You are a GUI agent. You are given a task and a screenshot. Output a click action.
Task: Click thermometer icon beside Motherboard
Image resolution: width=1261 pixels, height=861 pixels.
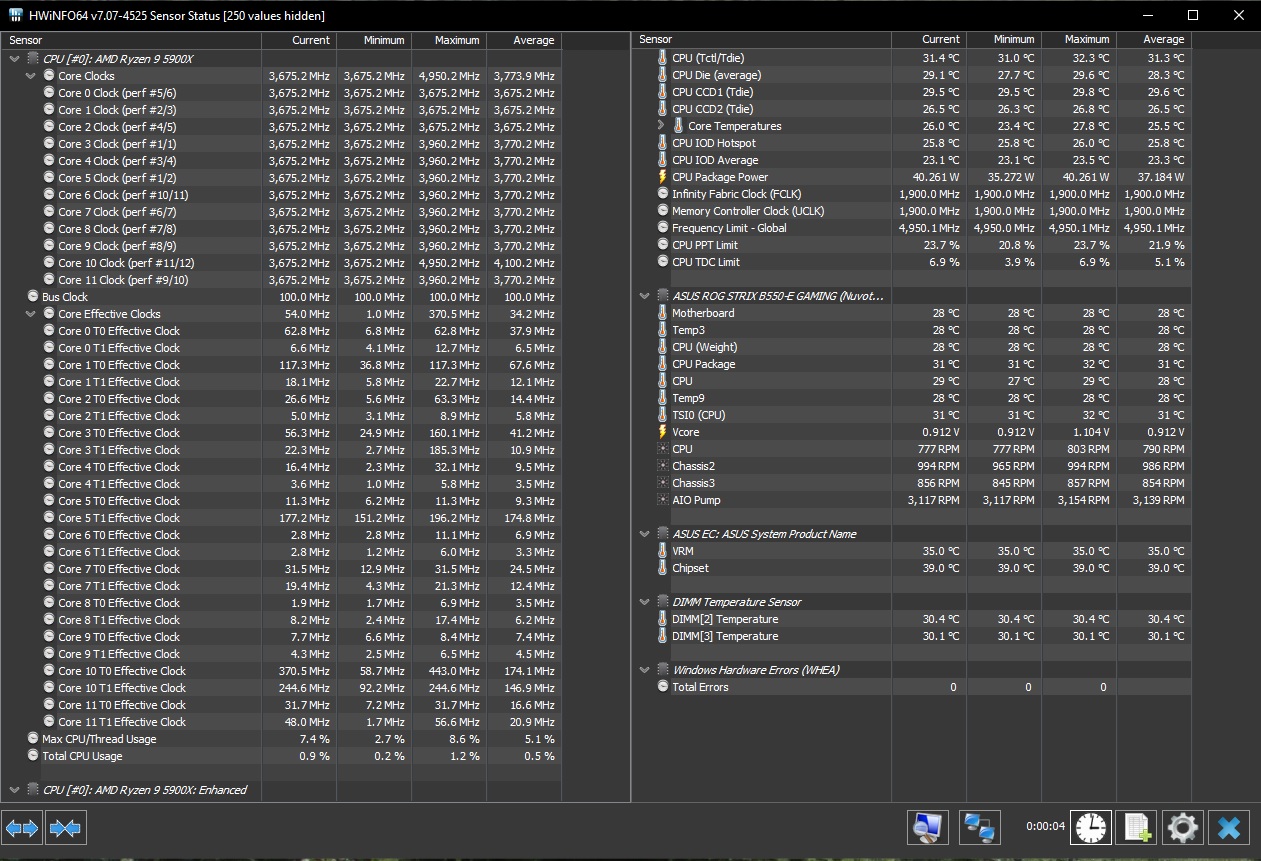[x=662, y=313]
